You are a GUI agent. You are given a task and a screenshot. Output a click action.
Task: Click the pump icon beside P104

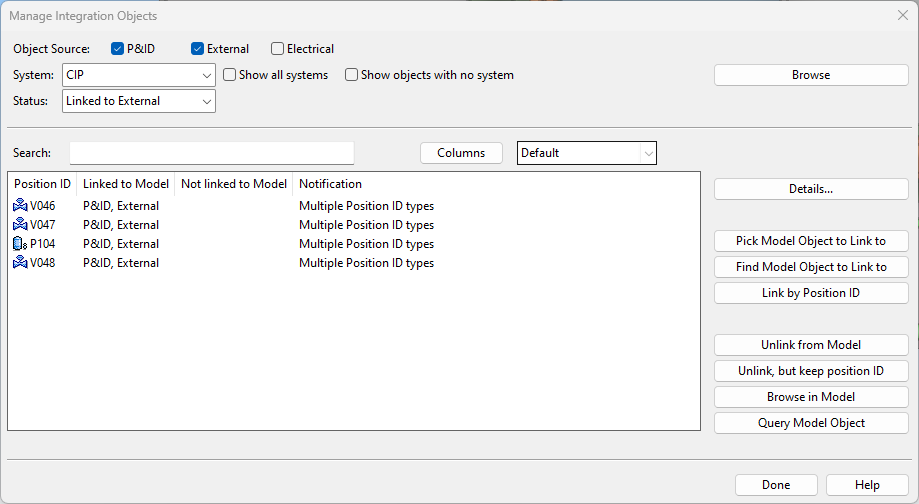pyautogui.click(x=20, y=244)
